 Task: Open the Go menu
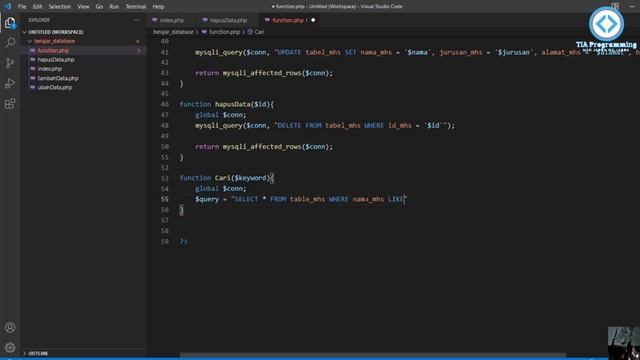[x=99, y=7]
